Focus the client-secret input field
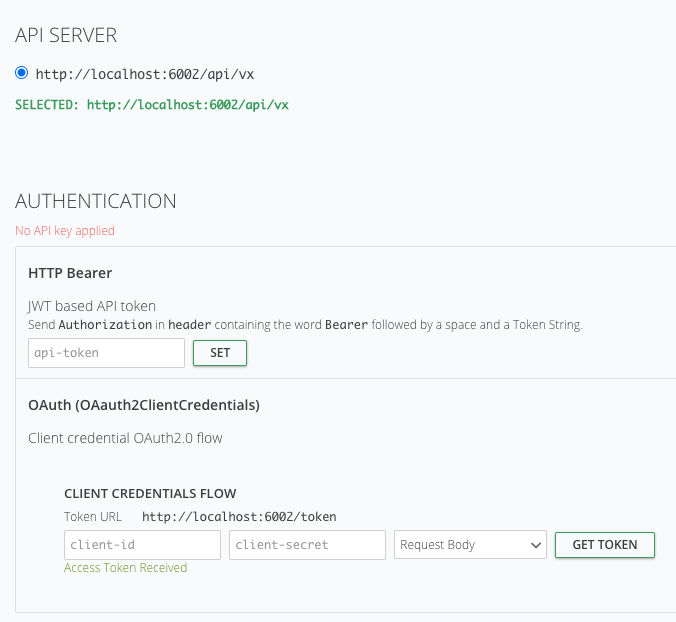This screenshot has height=622, width=676. (x=307, y=545)
